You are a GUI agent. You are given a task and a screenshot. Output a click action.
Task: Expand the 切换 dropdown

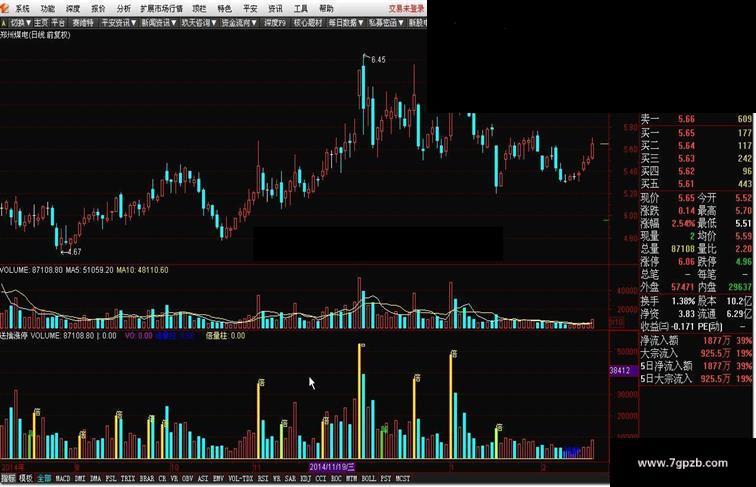(x=21, y=23)
